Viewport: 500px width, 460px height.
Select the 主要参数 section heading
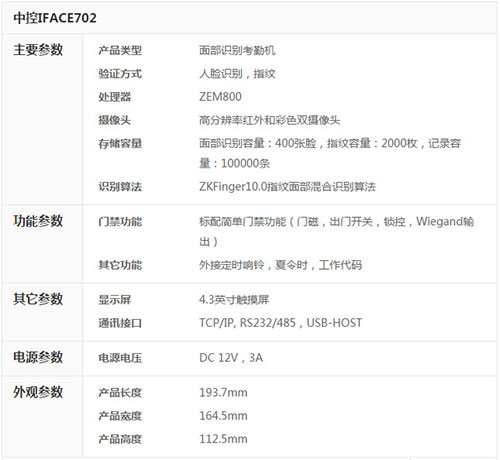pyautogui.click(x=38, y=50)
